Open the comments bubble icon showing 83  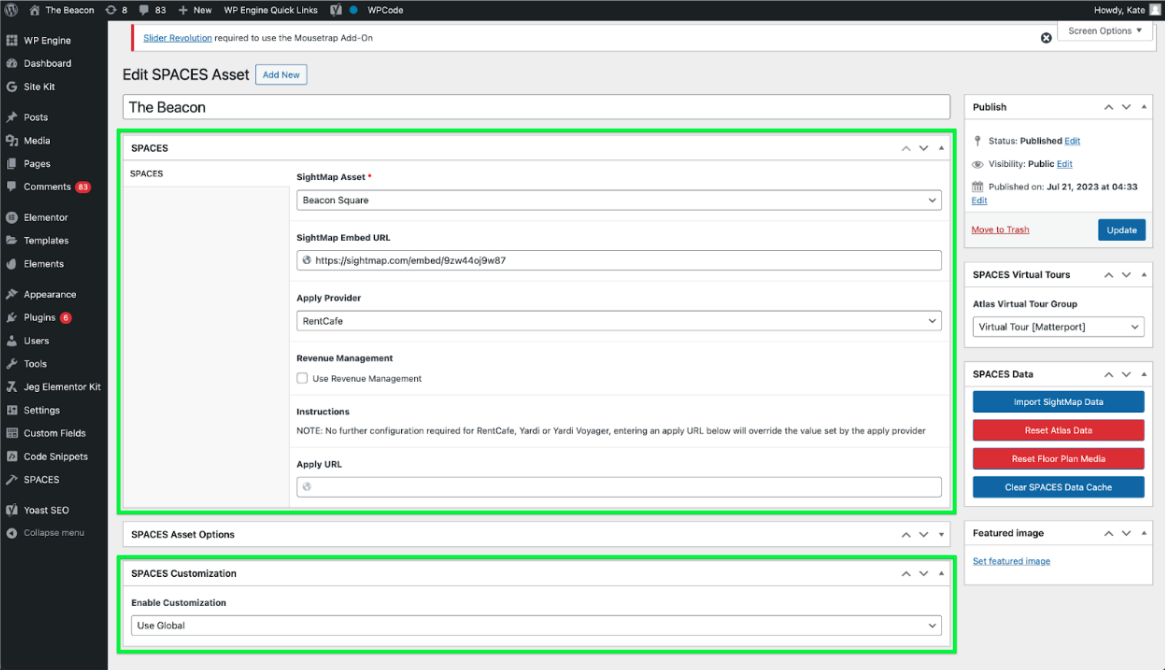[x=143, y=10]
